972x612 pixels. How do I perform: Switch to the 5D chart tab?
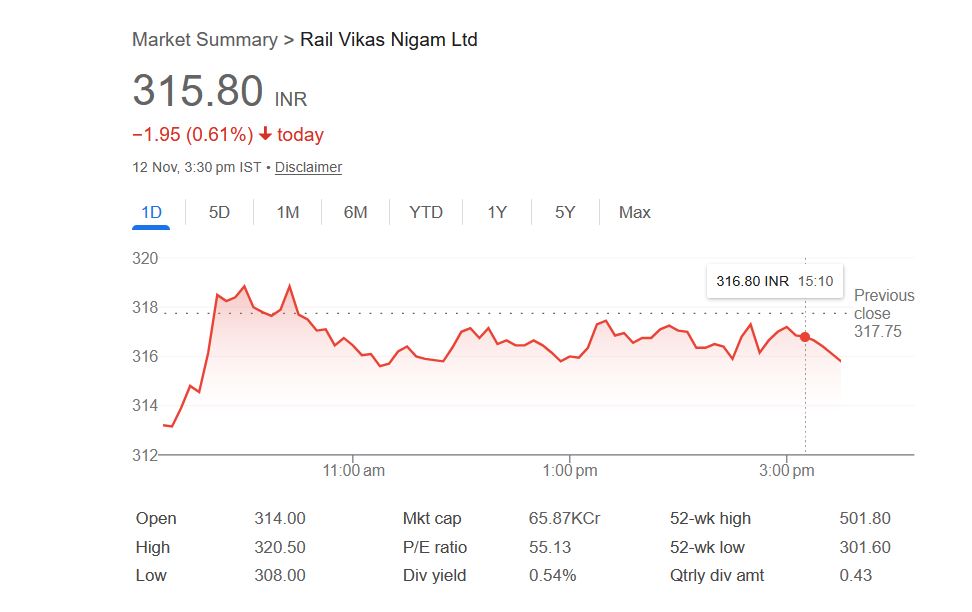(219, 212)
